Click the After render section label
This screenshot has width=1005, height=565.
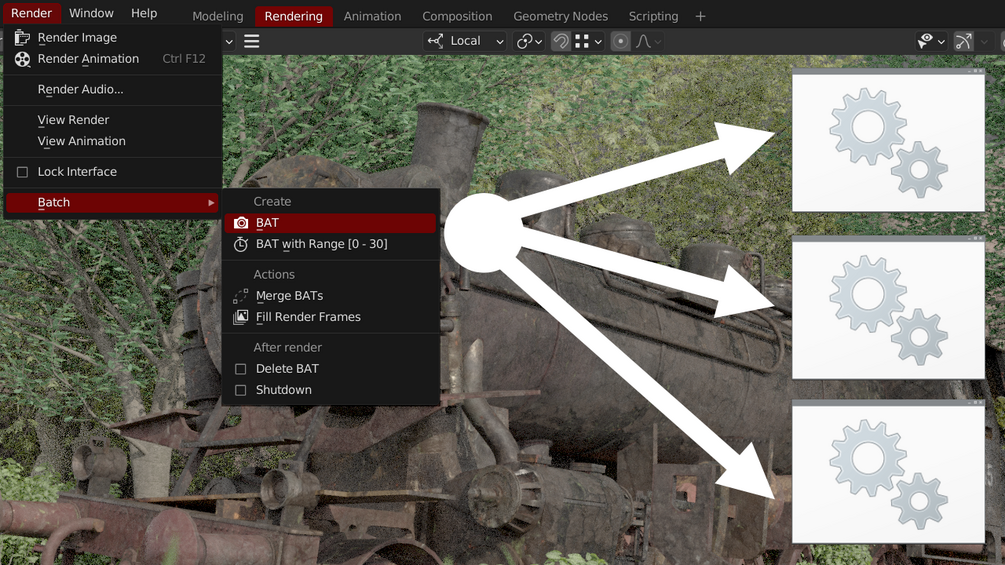pyautogui.click(x=287, y=347)
